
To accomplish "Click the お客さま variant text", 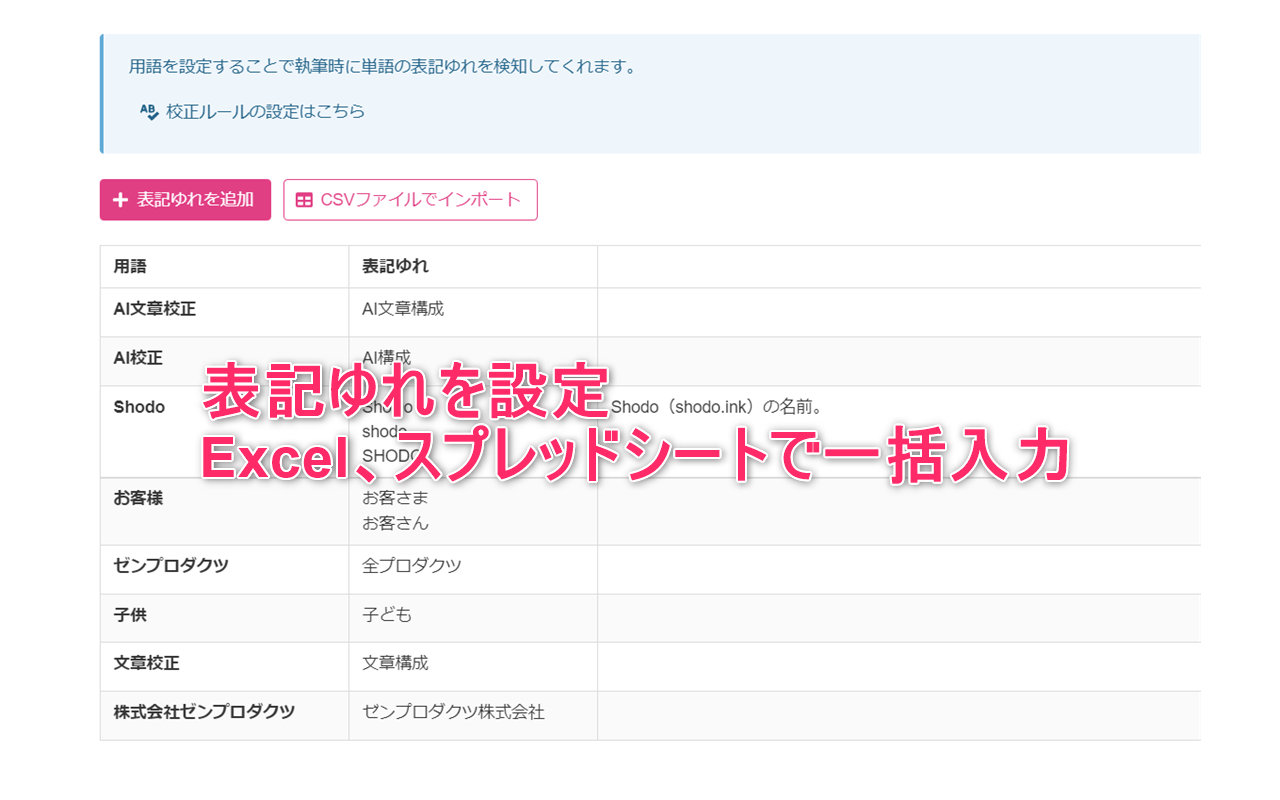I will pos(395,498).
